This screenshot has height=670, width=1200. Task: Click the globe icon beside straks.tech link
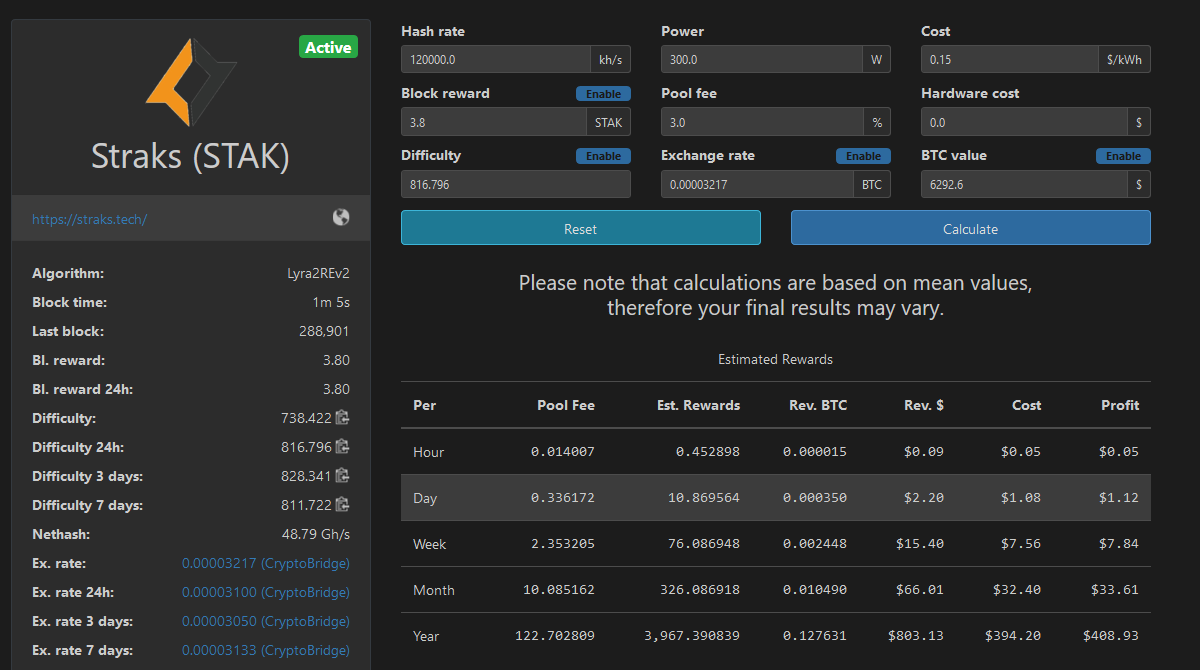point(341,217)
